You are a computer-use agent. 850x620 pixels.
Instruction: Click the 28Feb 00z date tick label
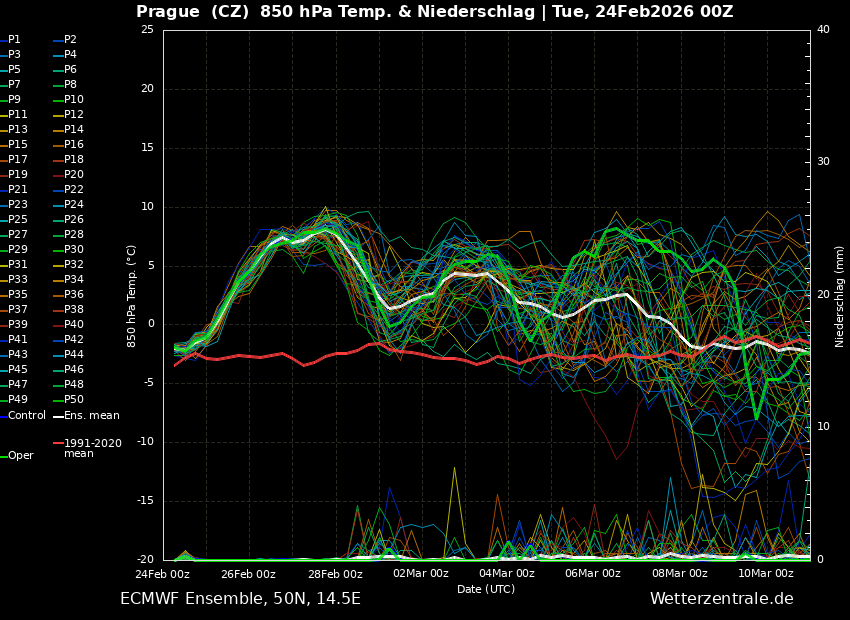click(335, 574)
